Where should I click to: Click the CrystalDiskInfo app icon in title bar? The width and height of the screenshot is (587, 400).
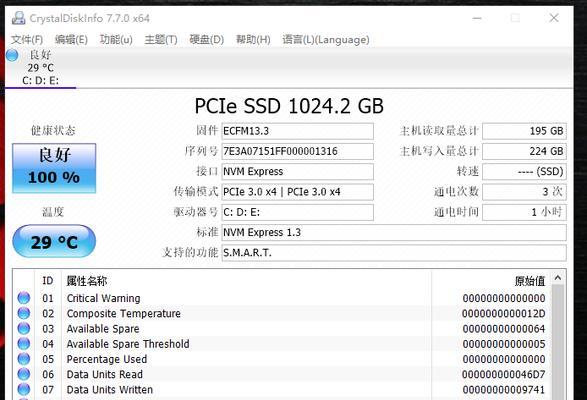[18, 18]
